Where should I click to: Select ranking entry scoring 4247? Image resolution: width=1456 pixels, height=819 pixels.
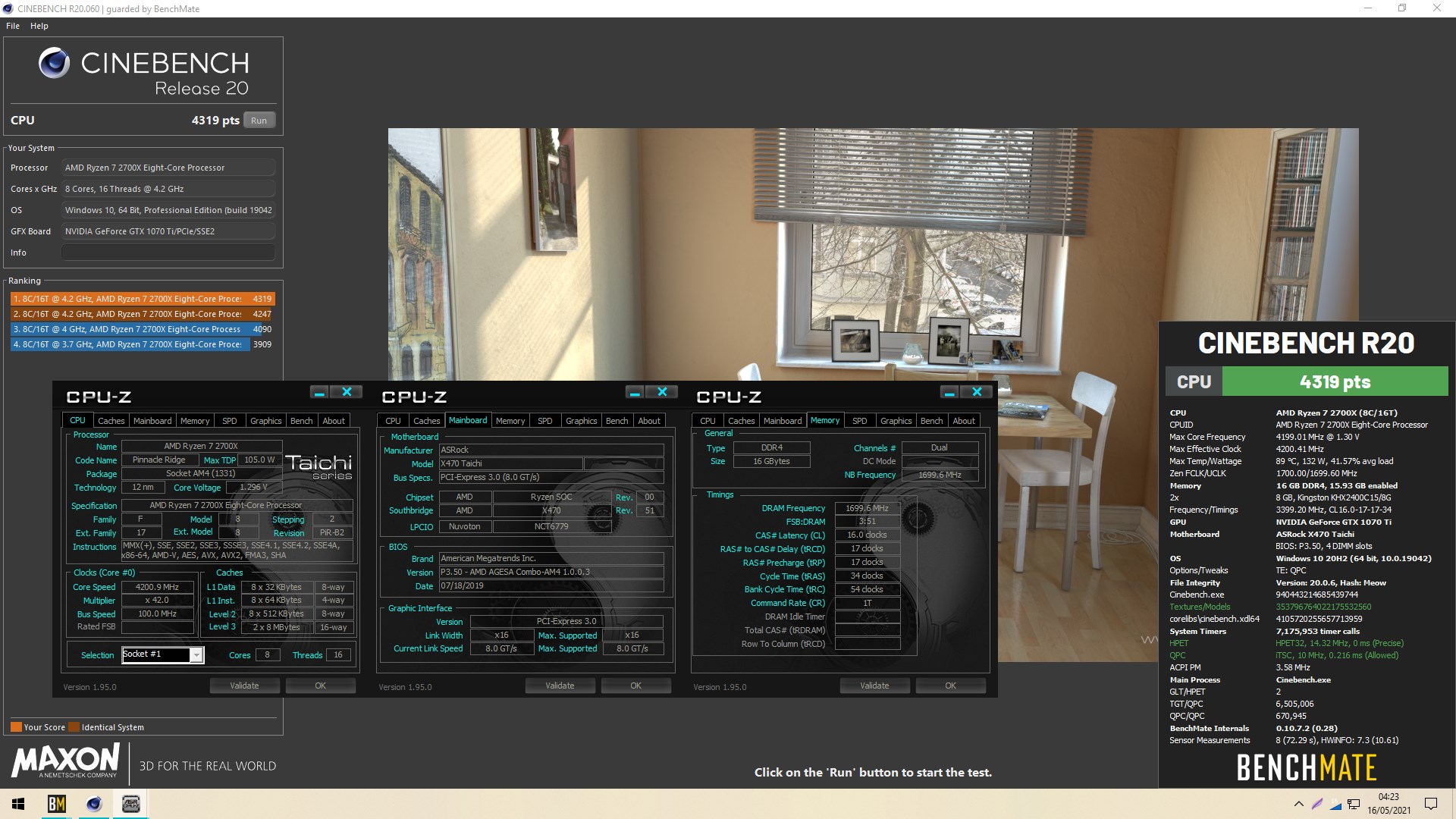[143, 314]
